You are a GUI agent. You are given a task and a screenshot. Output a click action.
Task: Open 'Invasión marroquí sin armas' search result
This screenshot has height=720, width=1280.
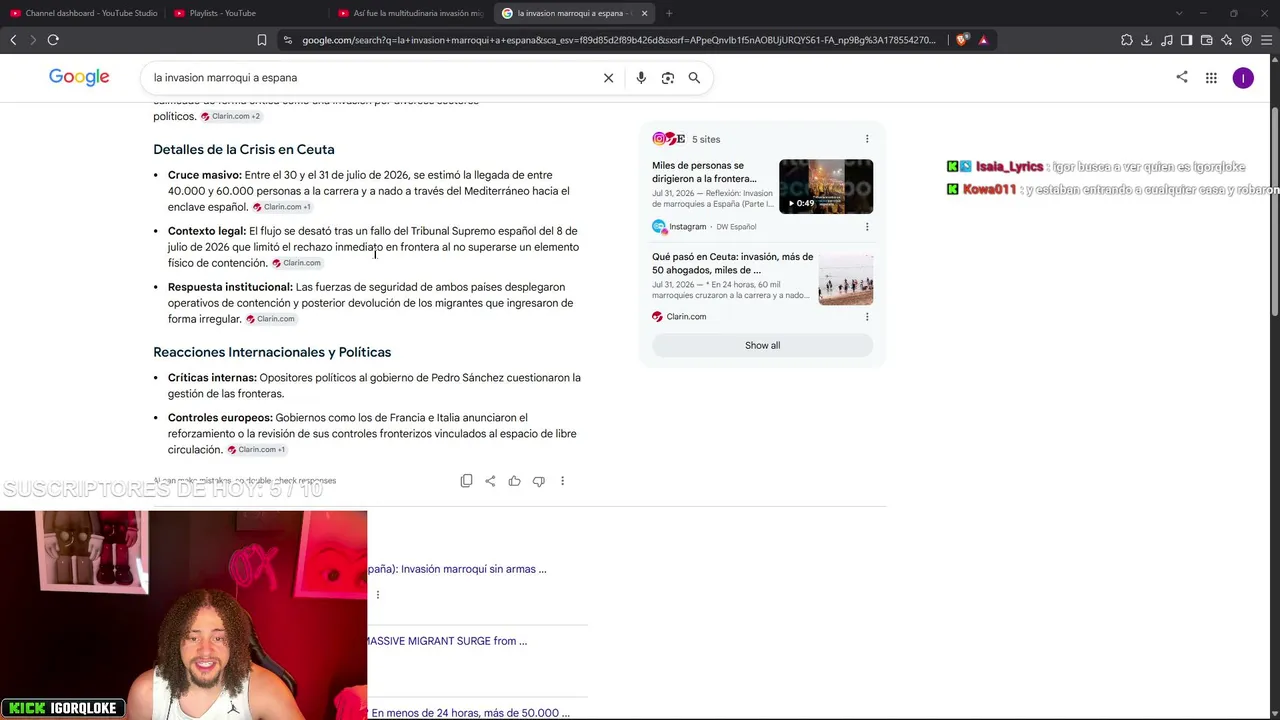pos(457,569)
